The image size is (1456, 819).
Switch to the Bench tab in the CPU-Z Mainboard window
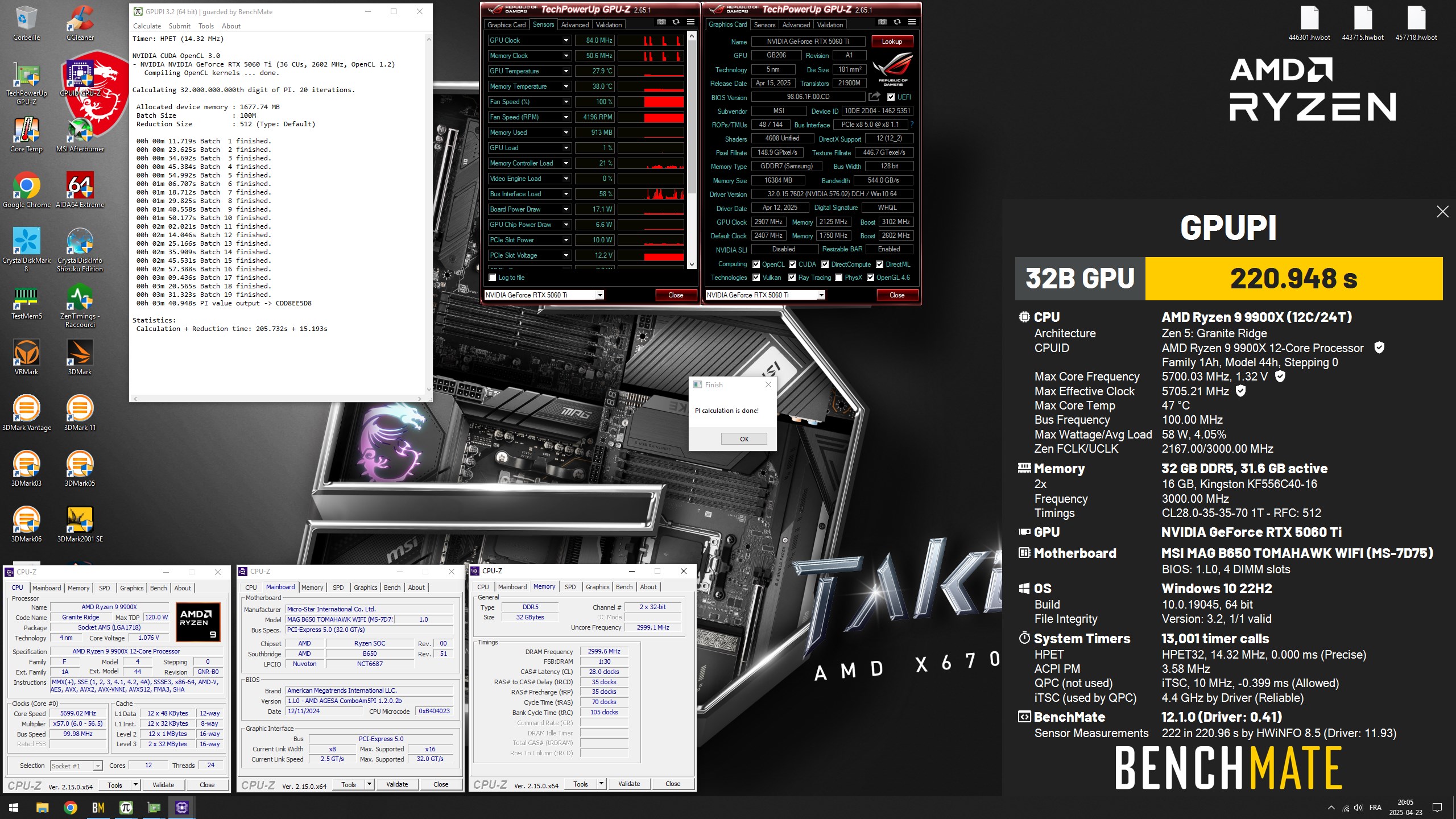[392, 588]
